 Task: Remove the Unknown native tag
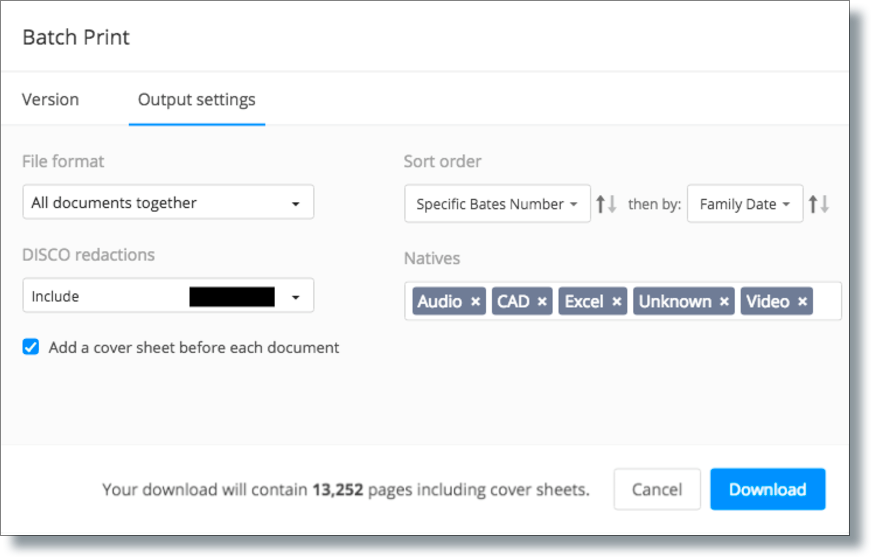[x=724, y=302]
